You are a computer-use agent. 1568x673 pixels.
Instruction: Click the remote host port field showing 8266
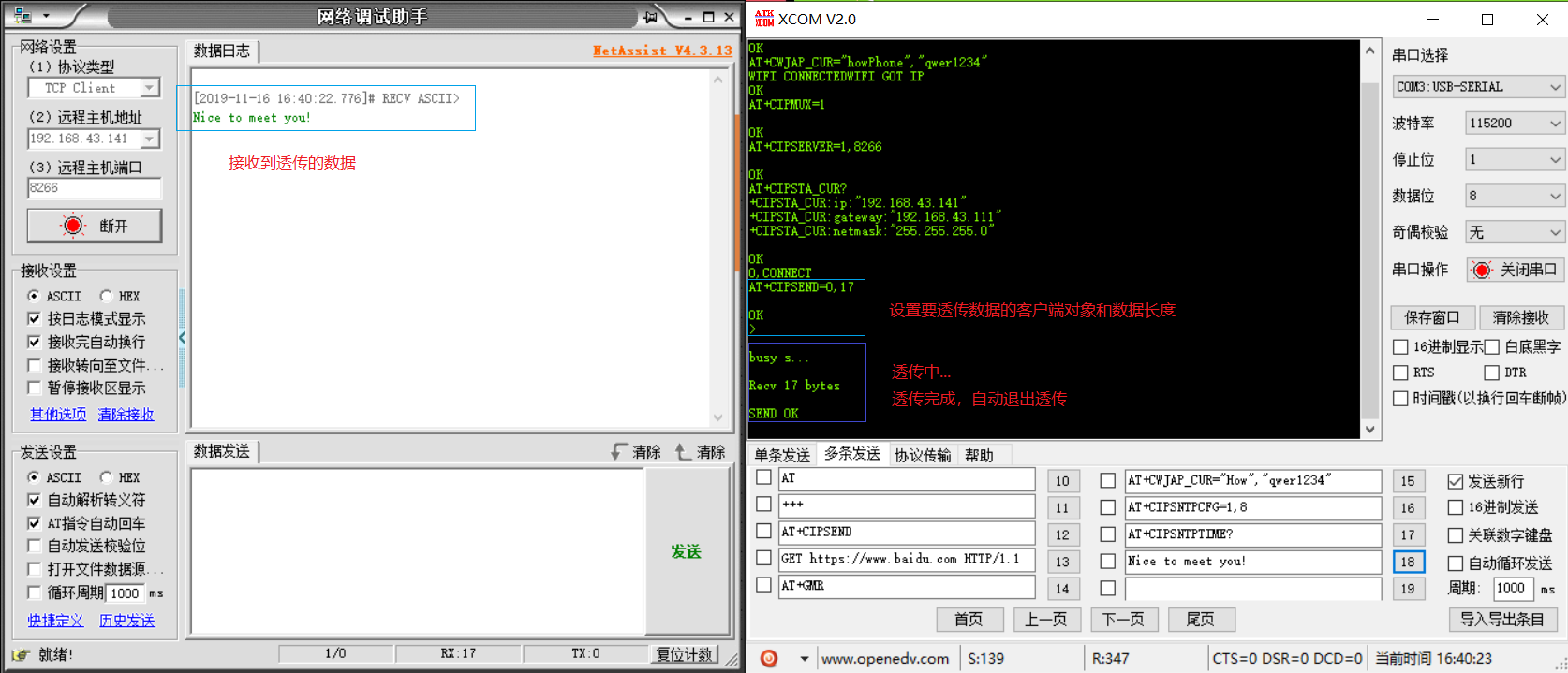pyautogui.click(x=95, y=188)
